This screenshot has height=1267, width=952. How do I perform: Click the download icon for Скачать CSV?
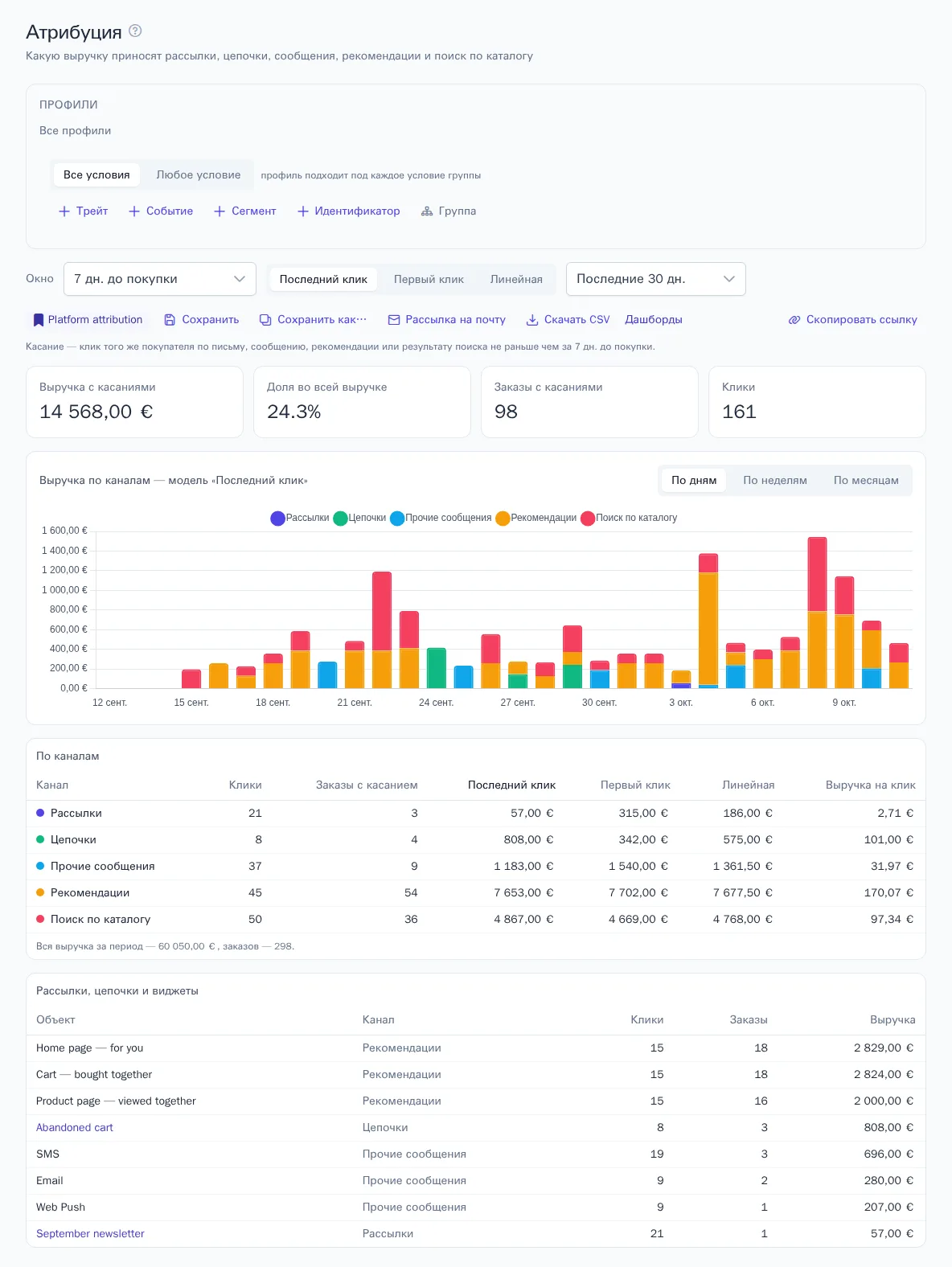532,320
